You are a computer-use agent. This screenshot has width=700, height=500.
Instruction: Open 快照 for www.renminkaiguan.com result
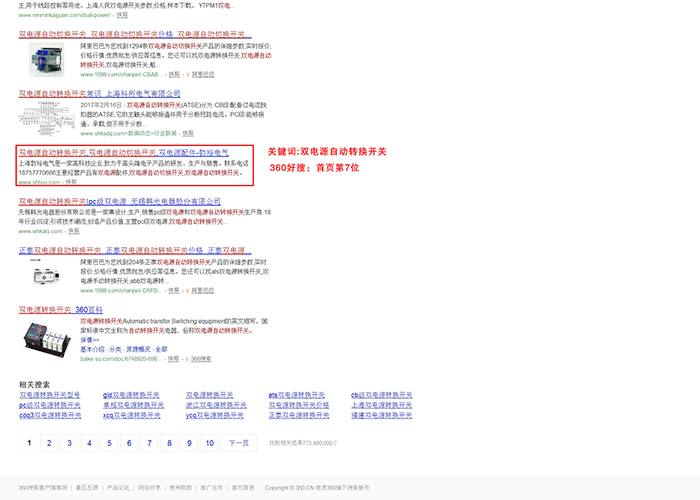coord(122,15)
